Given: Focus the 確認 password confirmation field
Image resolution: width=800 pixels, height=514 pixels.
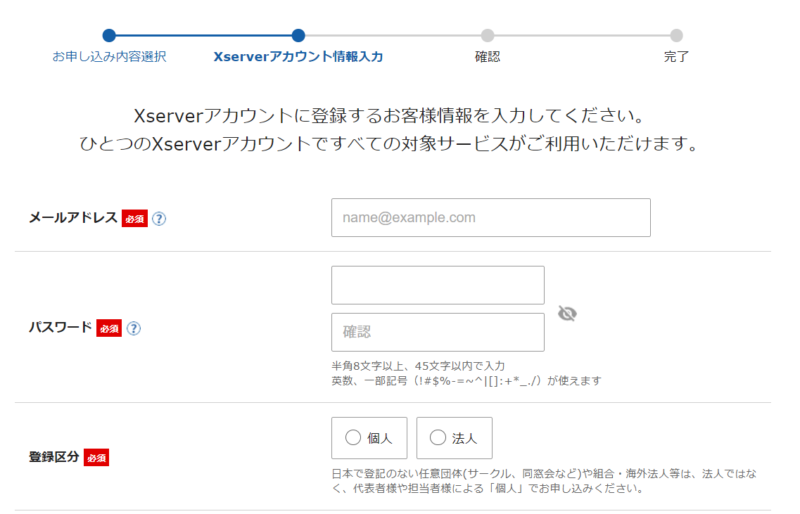Looking at the screenshot, I should pyautogui.click(x=438, y=332).
